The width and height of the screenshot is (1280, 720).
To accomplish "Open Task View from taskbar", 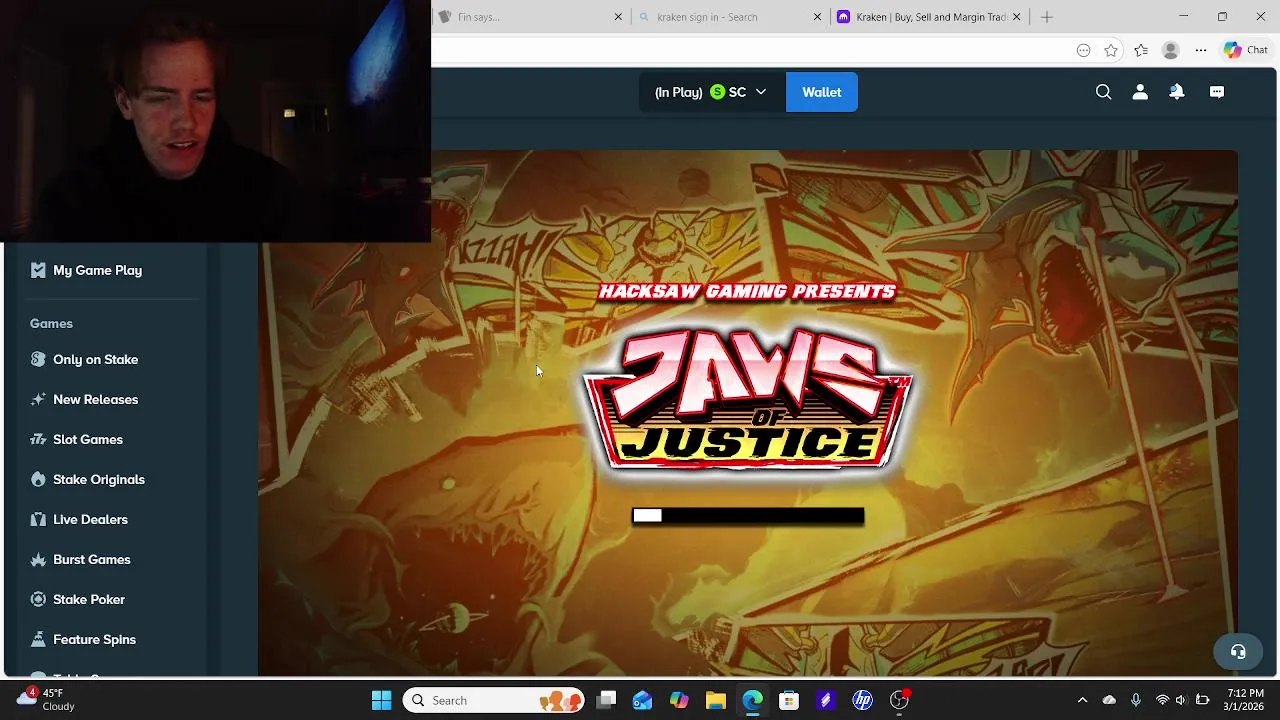I will tap(606, 700).
